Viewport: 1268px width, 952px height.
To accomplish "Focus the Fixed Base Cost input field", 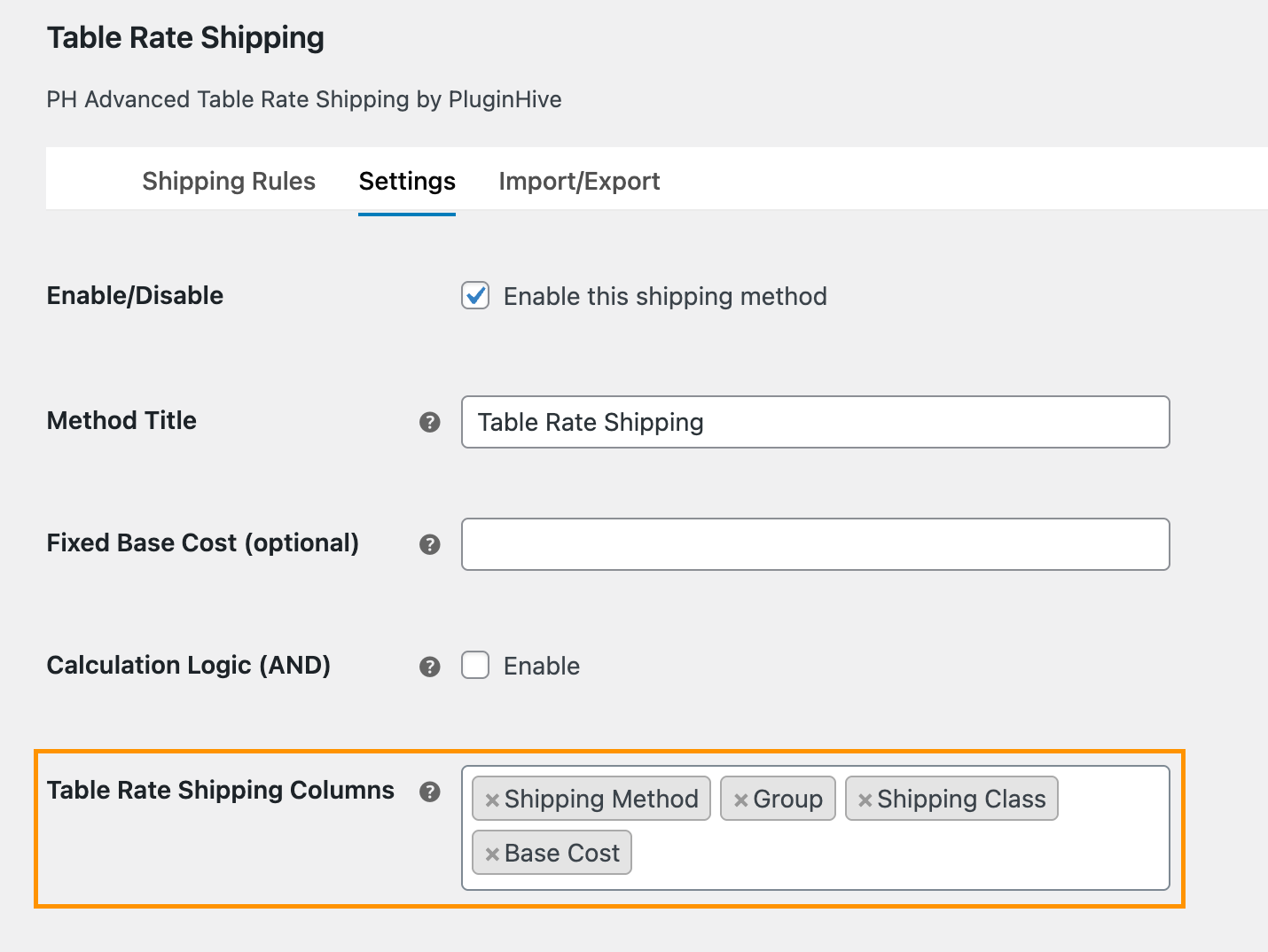I will 816,544.
